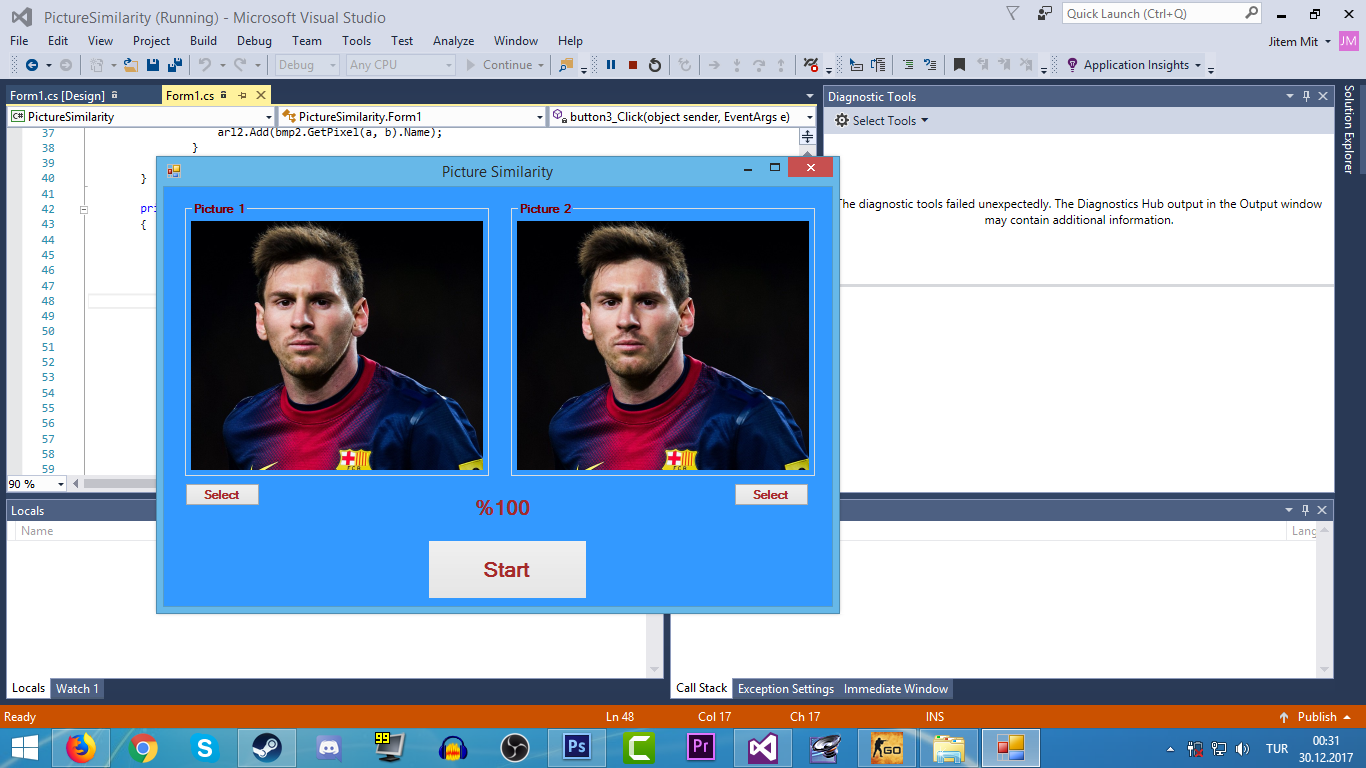Click the Picture 2 image preview

click(663, 346)
